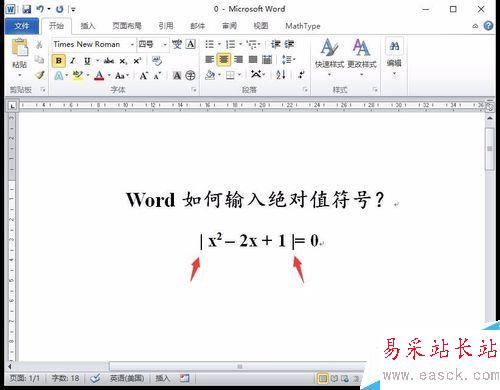Expand the bullets list dropdown arrow

coord(219,44)
